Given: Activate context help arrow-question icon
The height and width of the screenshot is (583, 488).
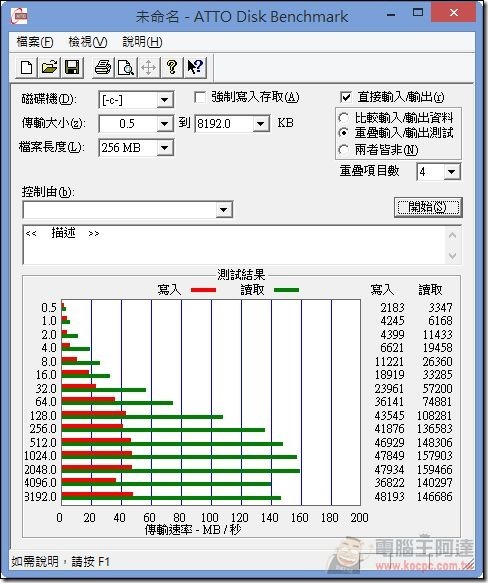Looking at the screenshot, I should coord(195,67).
